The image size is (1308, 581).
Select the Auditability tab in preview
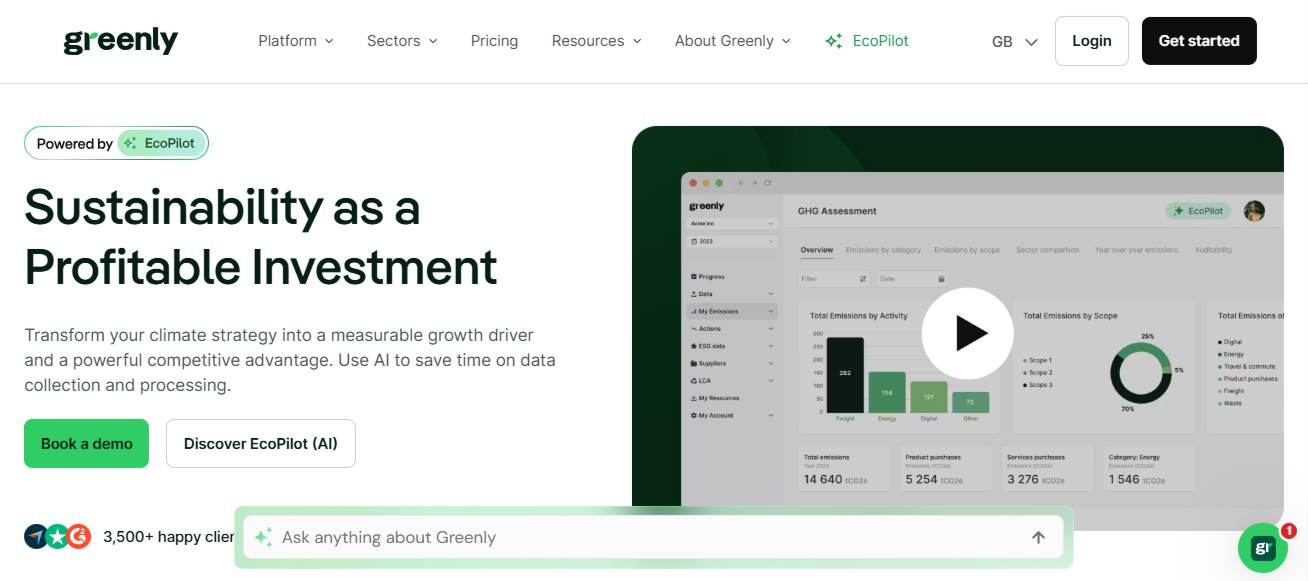[1213, 250]
